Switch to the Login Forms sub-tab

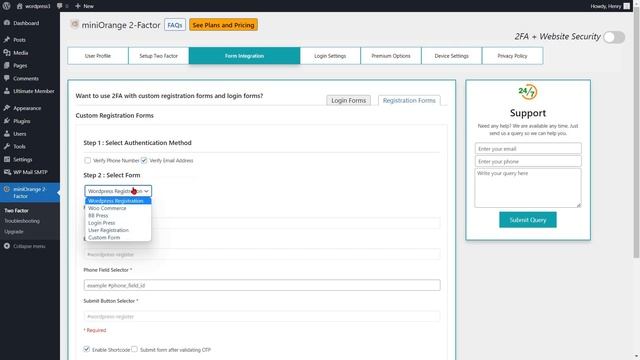point(349,100)
